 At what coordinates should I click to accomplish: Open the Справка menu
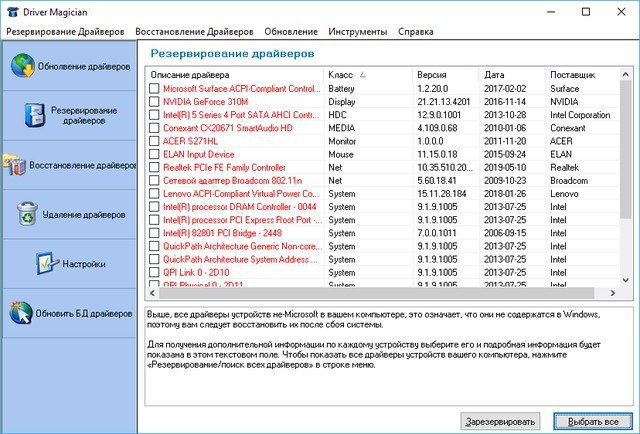(x=416, y=32)
